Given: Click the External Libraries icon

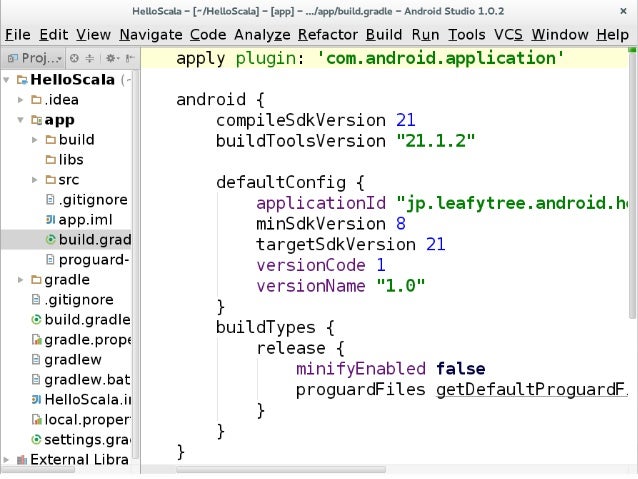Looking at the screenshot, I should tap(22, 460).
